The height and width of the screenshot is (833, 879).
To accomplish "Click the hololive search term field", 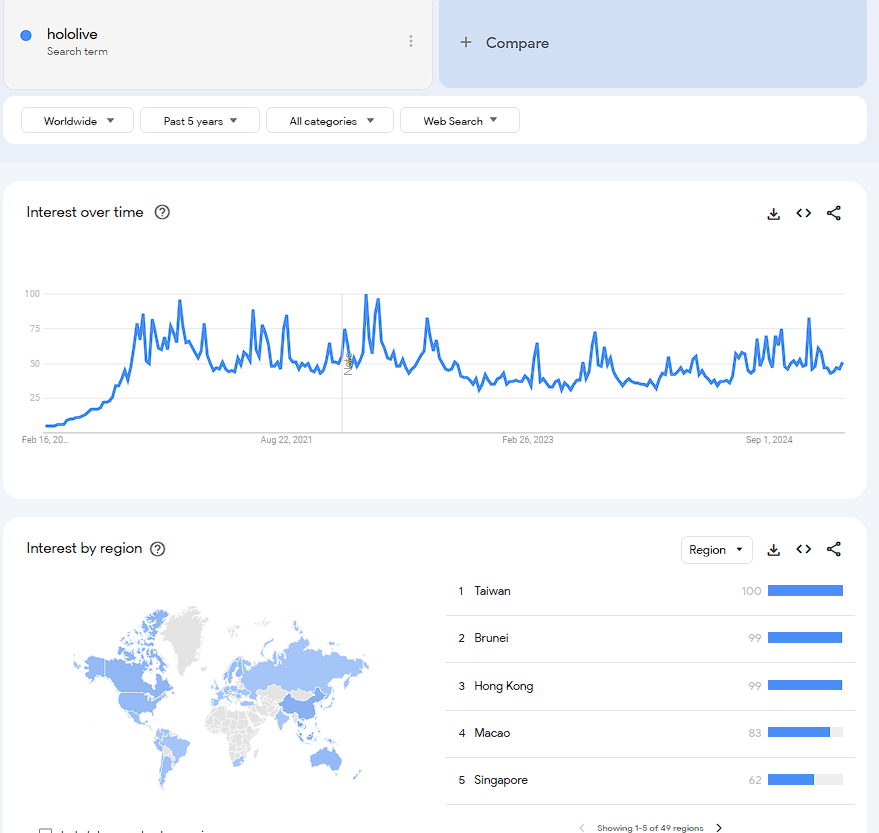I will coord(218,43).
